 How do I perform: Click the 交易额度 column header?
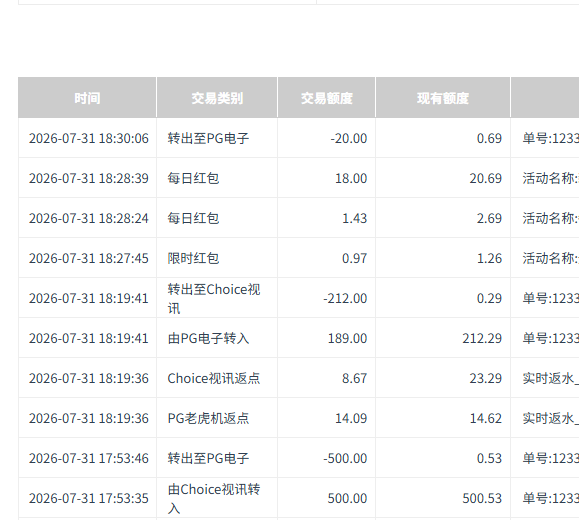click(x=326, y=98)
